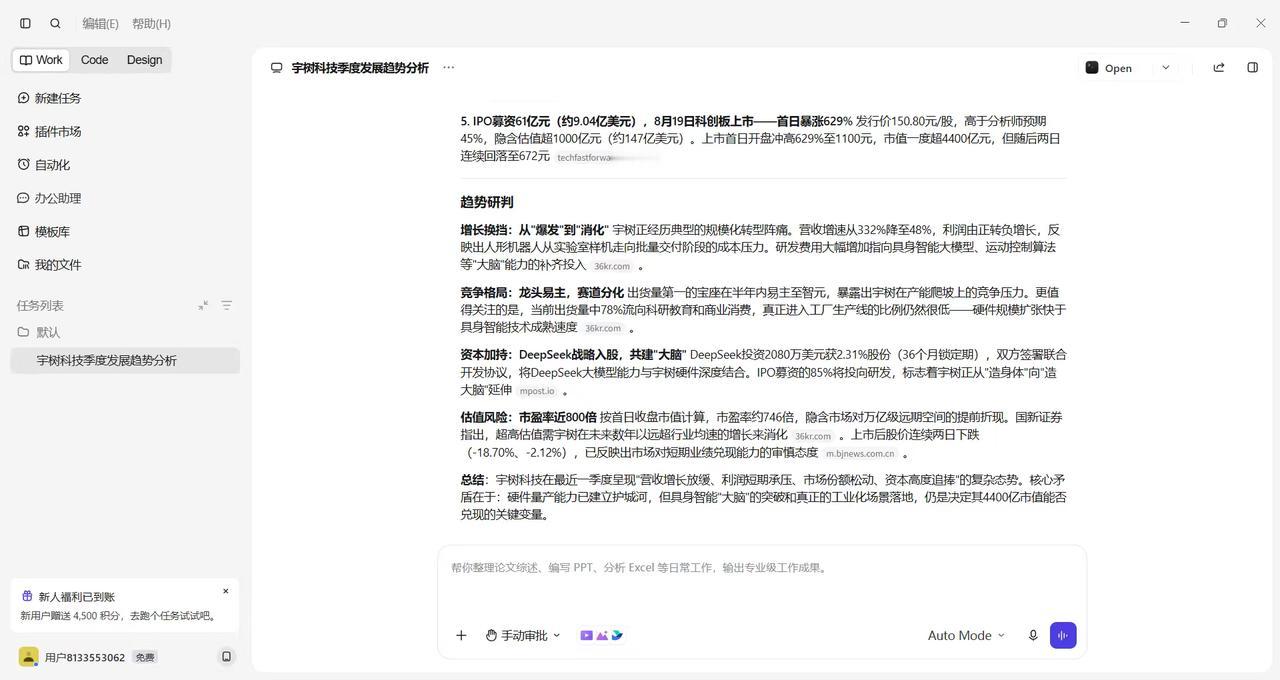Click the monitor icon before the conversation title

click(277, 68)
